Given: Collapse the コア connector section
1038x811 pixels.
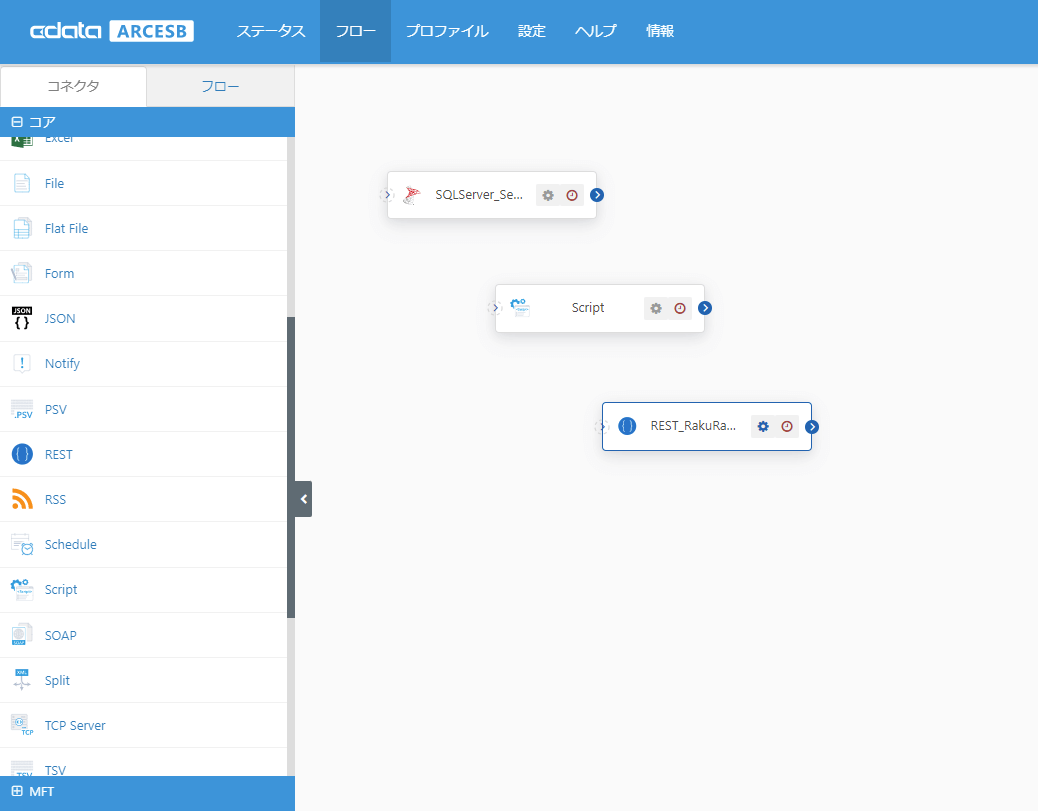Looking at the screenshot, I should 17,122.
